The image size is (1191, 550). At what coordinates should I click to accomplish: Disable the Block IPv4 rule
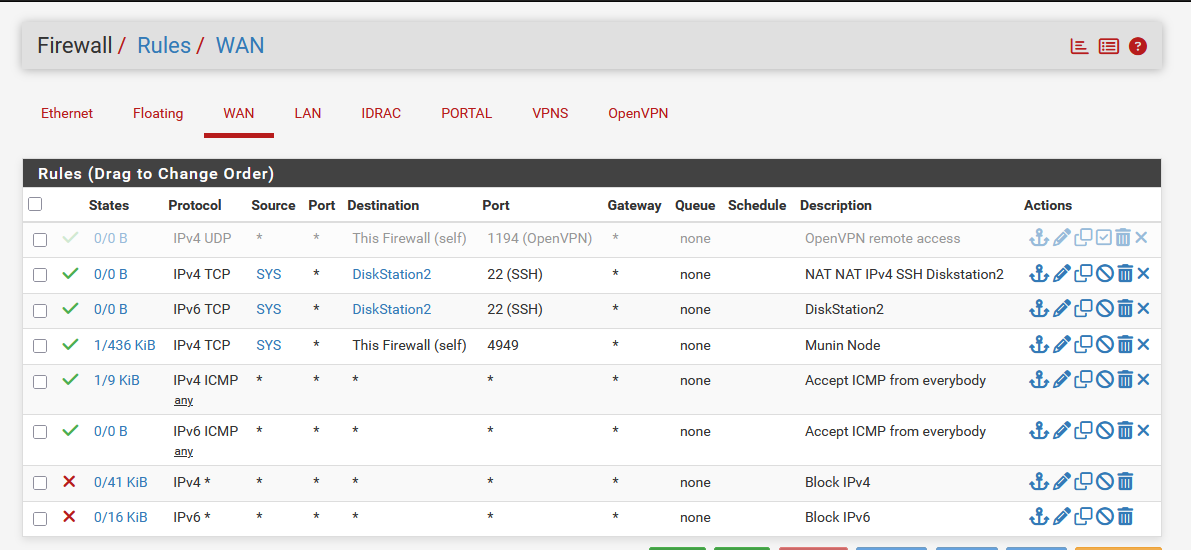coord(1104,482)
